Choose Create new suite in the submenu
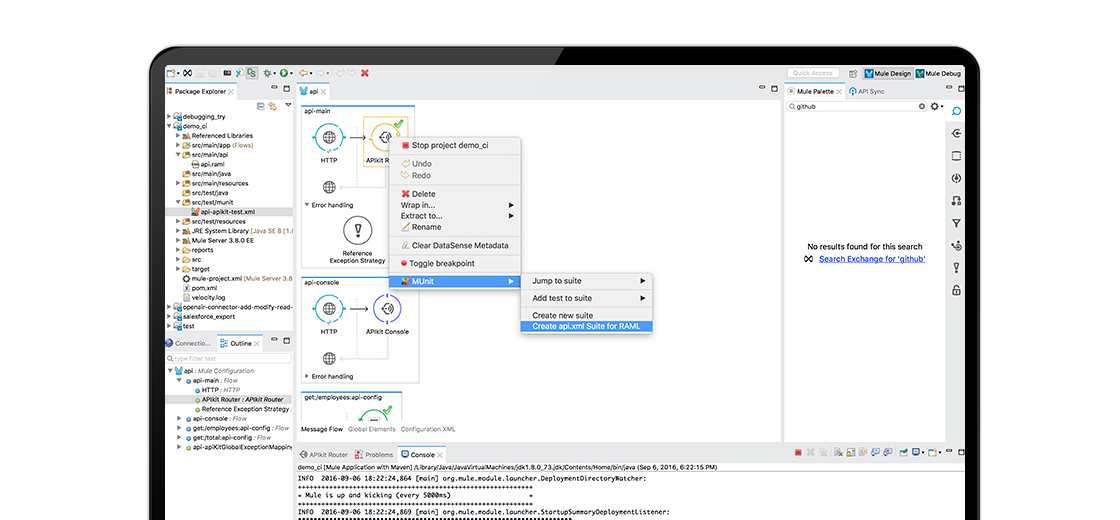The height and width of the screenshot is (520, 1120). tap(562, 315)
